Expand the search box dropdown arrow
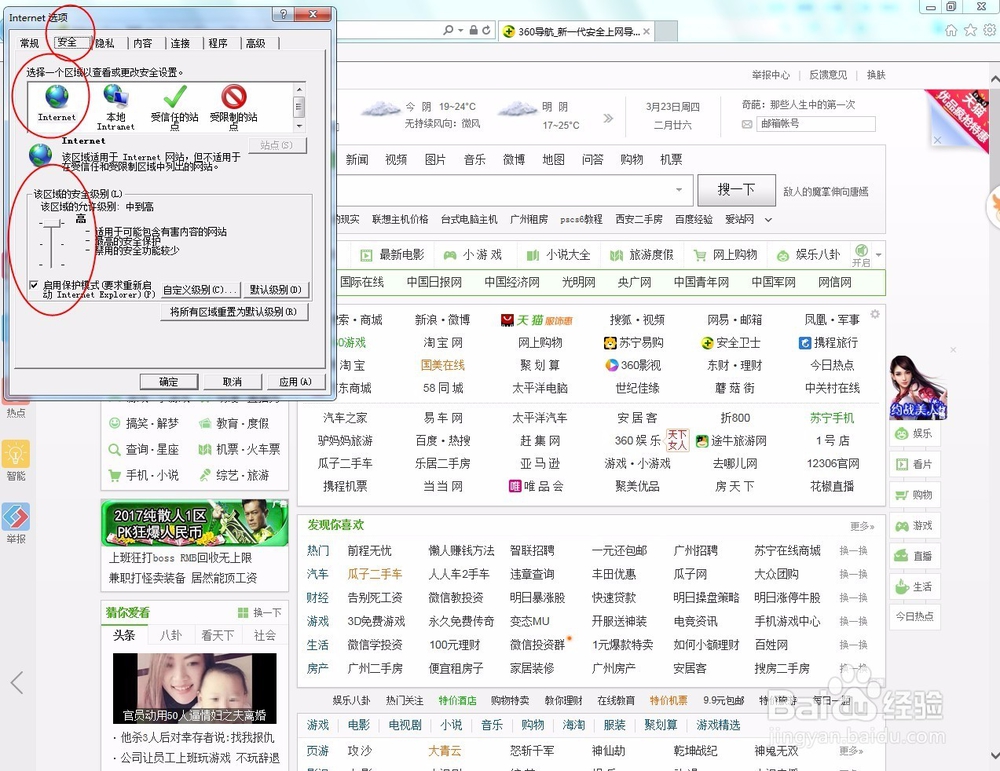Screen dimensions: 1000x771 pos(679,189)
